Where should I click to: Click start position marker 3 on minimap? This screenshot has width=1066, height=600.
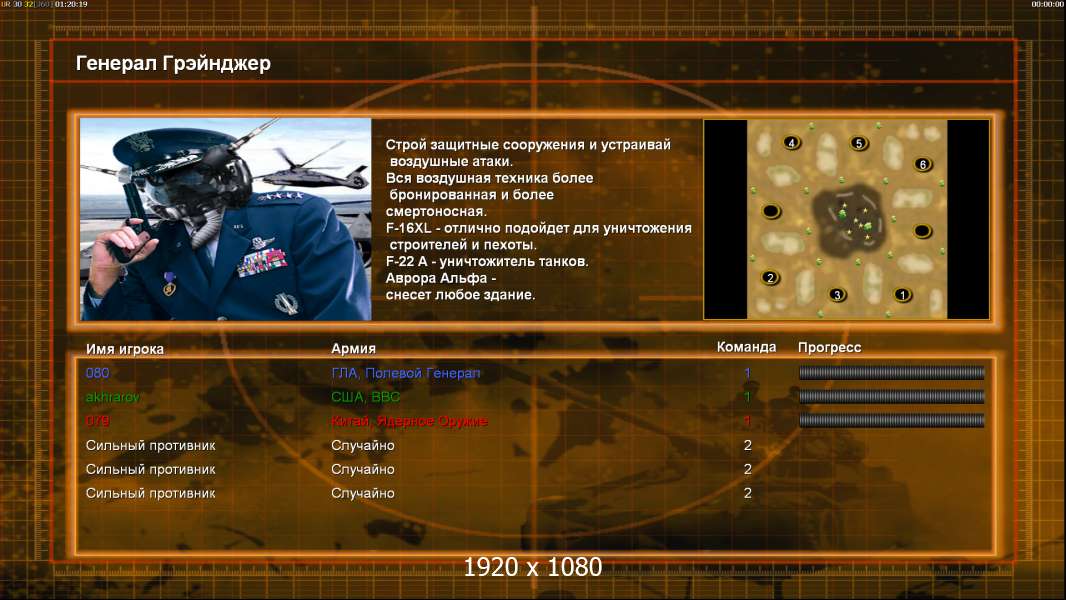pyautogui.click(x=838, y=295)
